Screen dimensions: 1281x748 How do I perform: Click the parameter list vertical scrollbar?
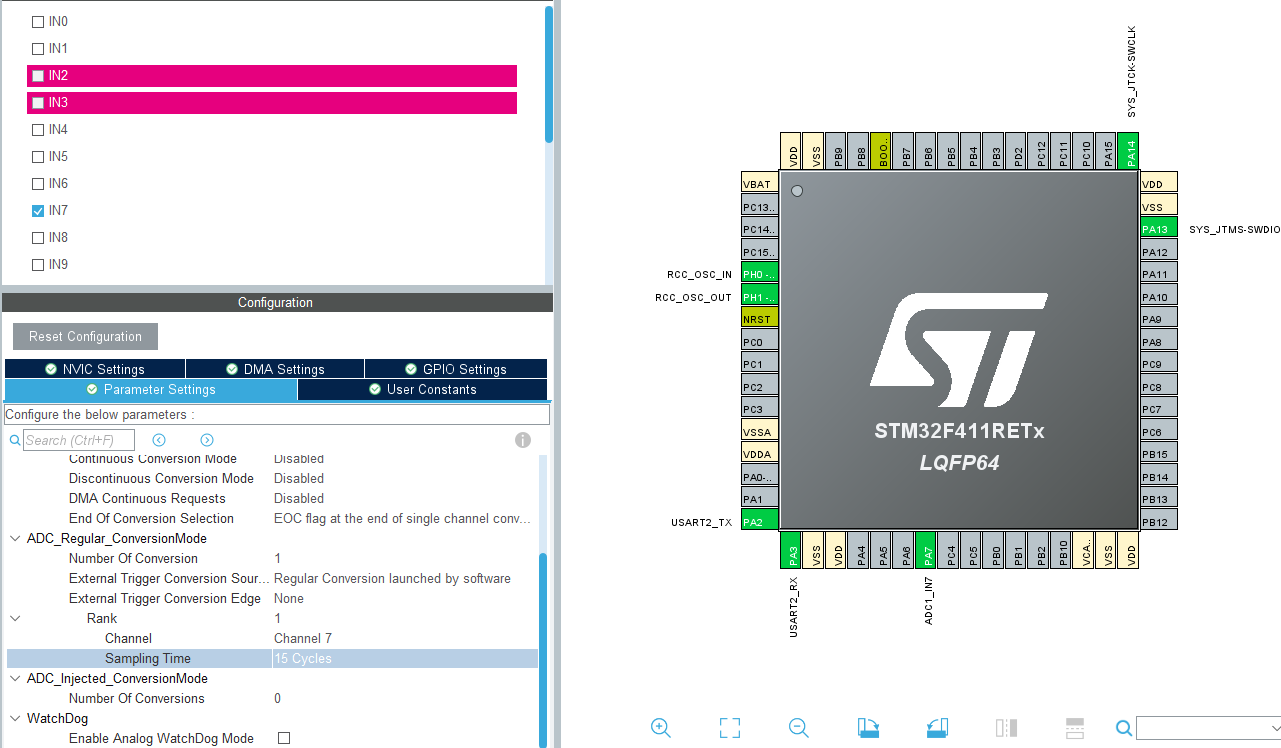(x=544, y=648)
